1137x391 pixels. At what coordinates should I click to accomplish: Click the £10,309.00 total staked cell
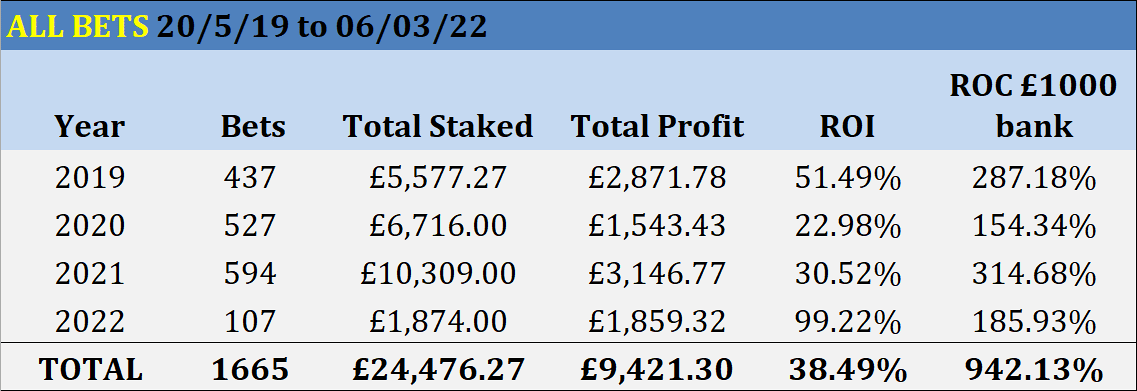438,273
